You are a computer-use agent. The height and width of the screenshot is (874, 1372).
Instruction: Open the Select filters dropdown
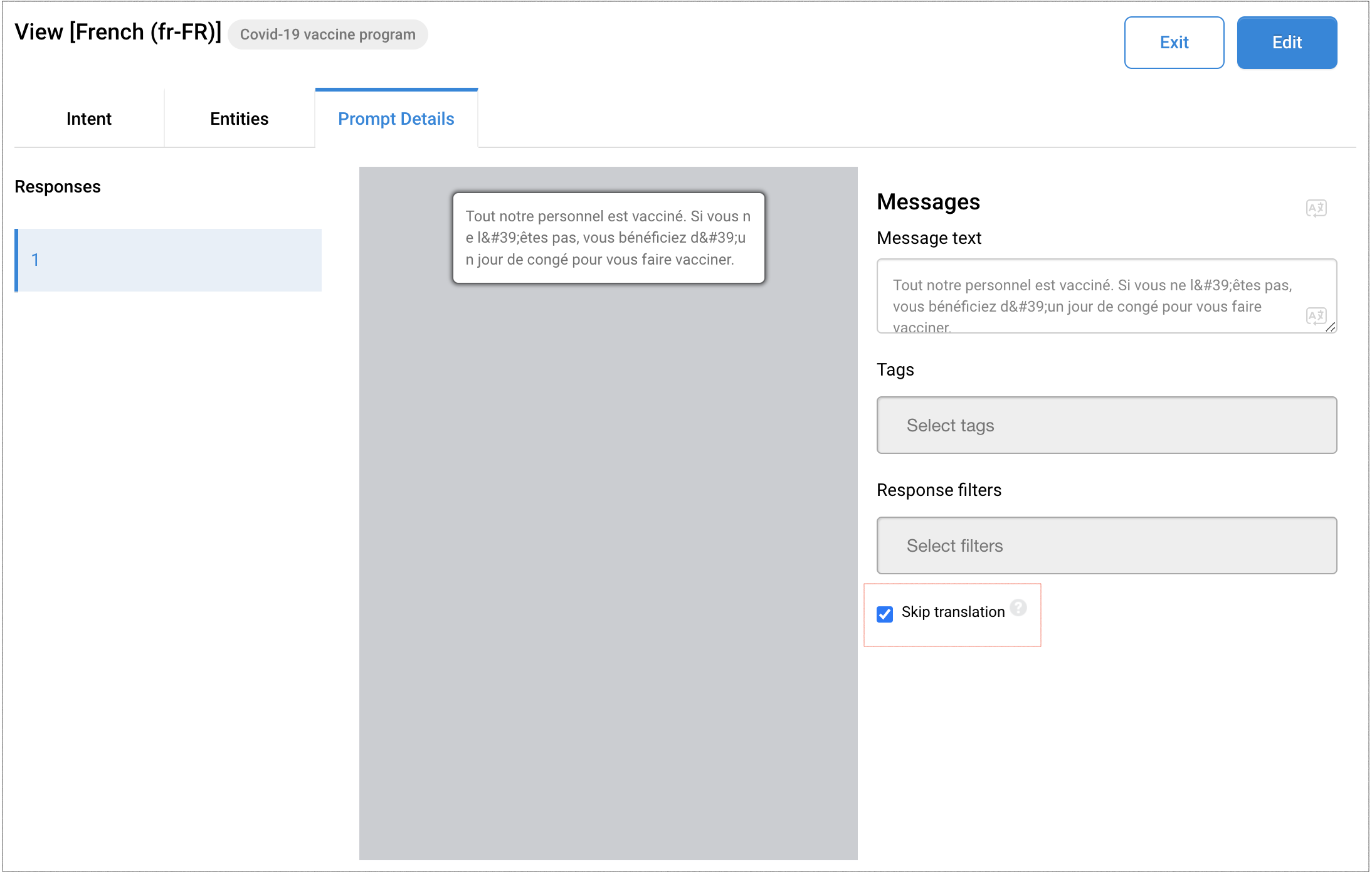click(x=1106, y=545)
